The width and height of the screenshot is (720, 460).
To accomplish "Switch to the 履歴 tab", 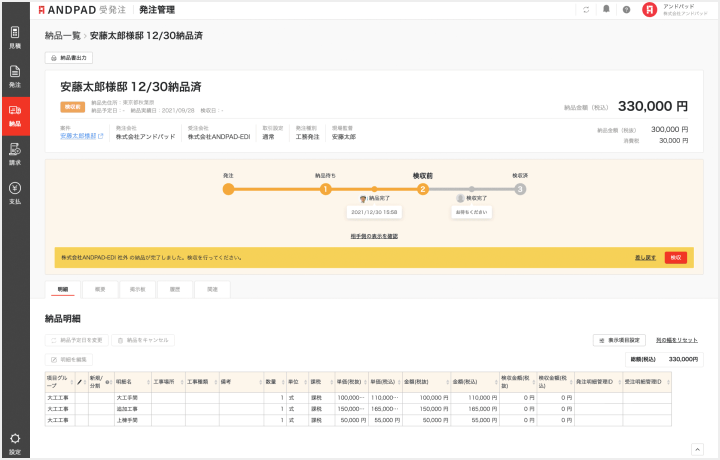I will tap(174, 288).
